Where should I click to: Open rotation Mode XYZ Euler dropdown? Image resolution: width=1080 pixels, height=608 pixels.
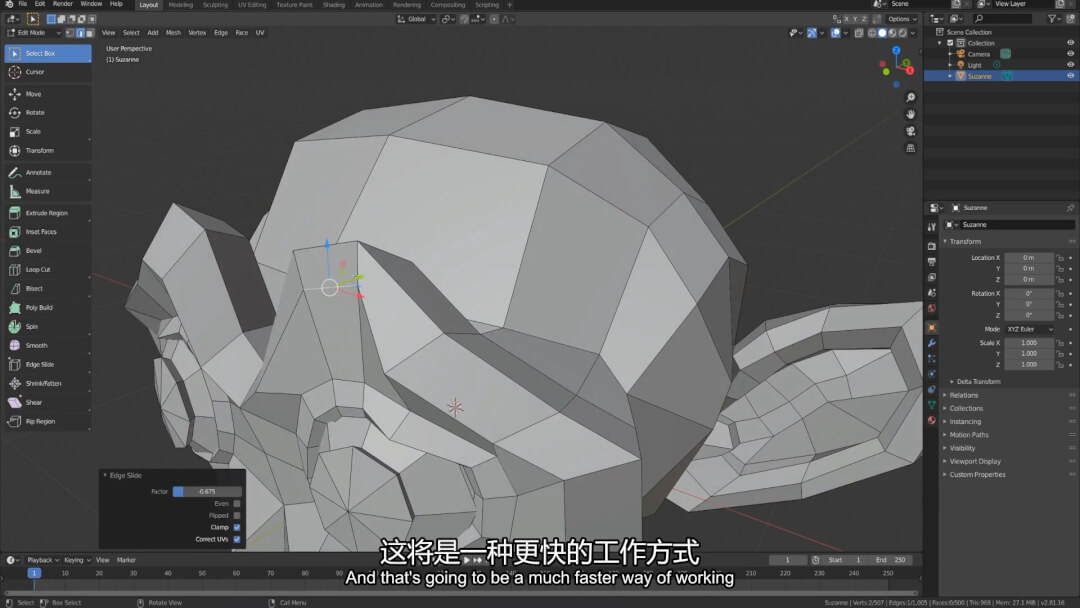coord(1029,329)
